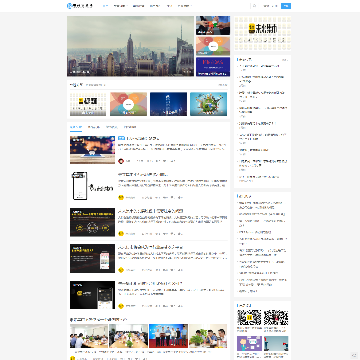Open the group standing before blue backdrop photo

pyautogui.click(x=168, y=336)
